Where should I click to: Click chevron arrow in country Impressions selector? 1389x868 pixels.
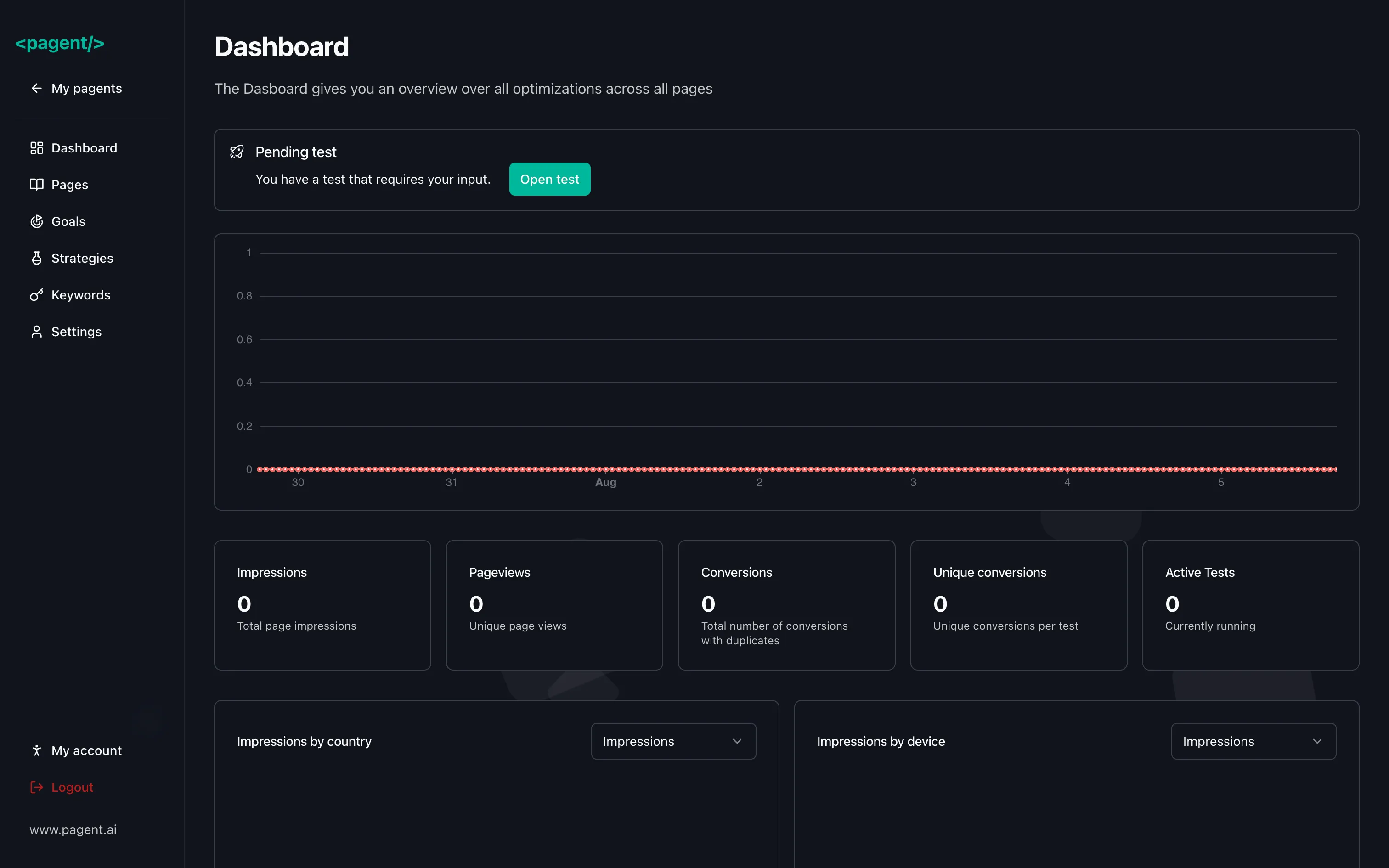[x=737, y=741]
